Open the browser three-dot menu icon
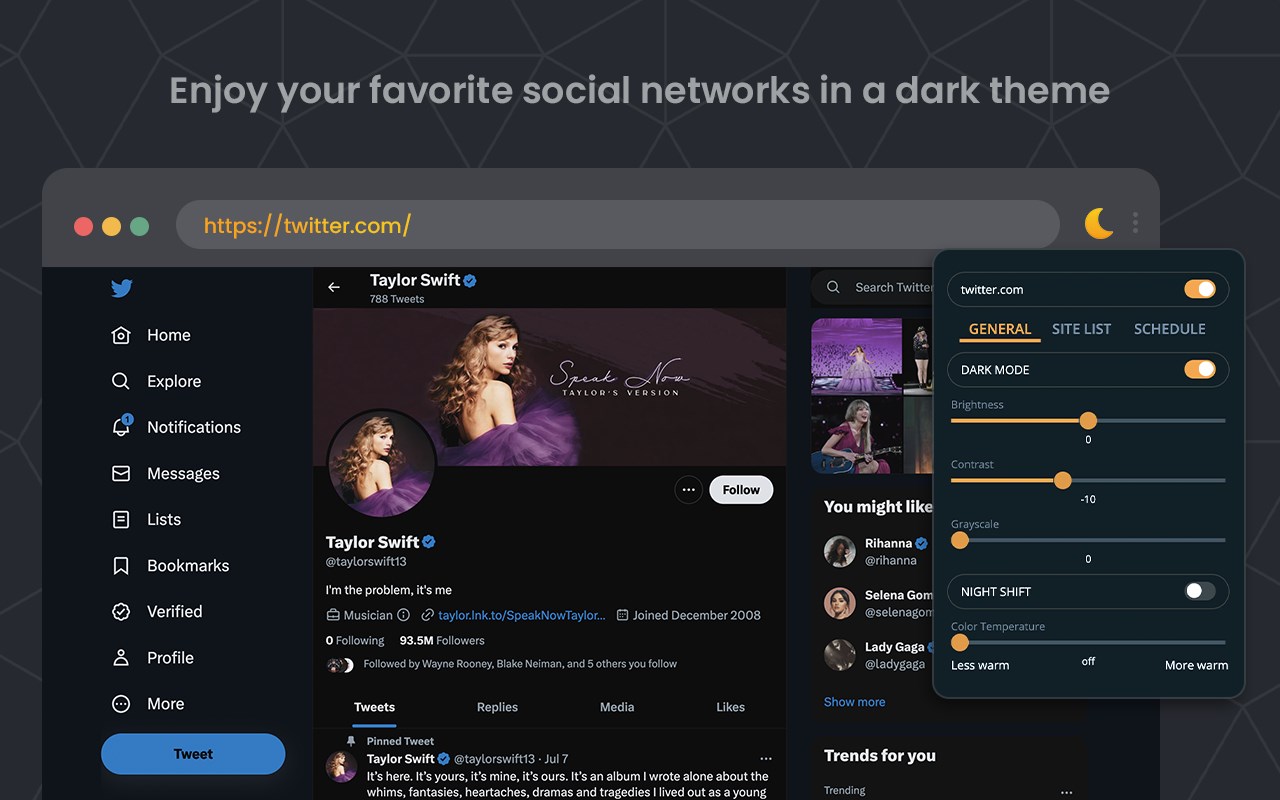Screen dimensions: 1280x800 [1135, 222]
